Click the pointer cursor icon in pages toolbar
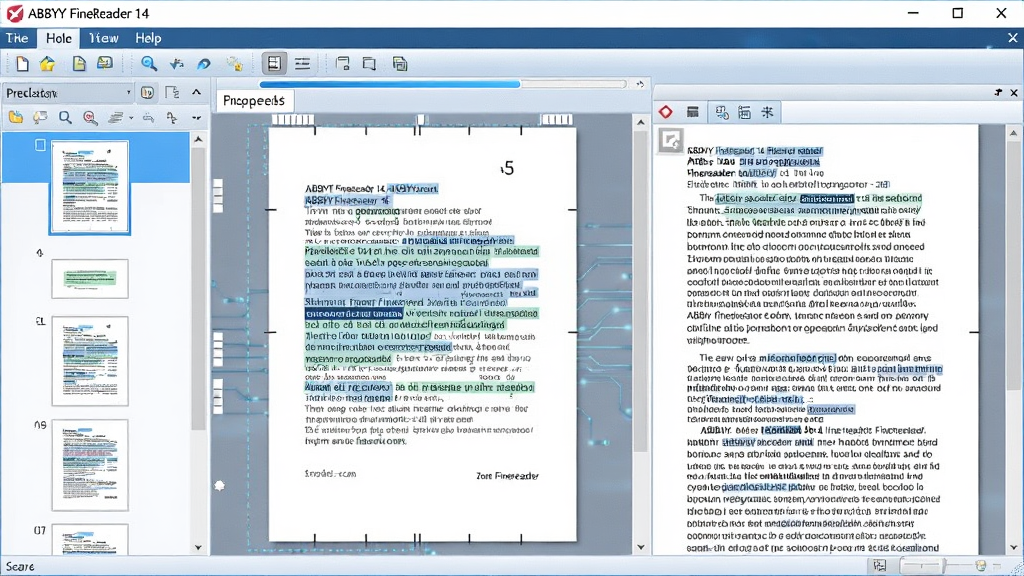 click(172, 118)
